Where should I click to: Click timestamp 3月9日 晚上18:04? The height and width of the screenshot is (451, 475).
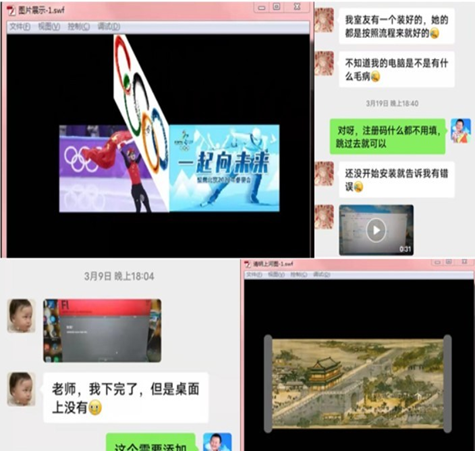pyautogui.click(x=119, y=276)
